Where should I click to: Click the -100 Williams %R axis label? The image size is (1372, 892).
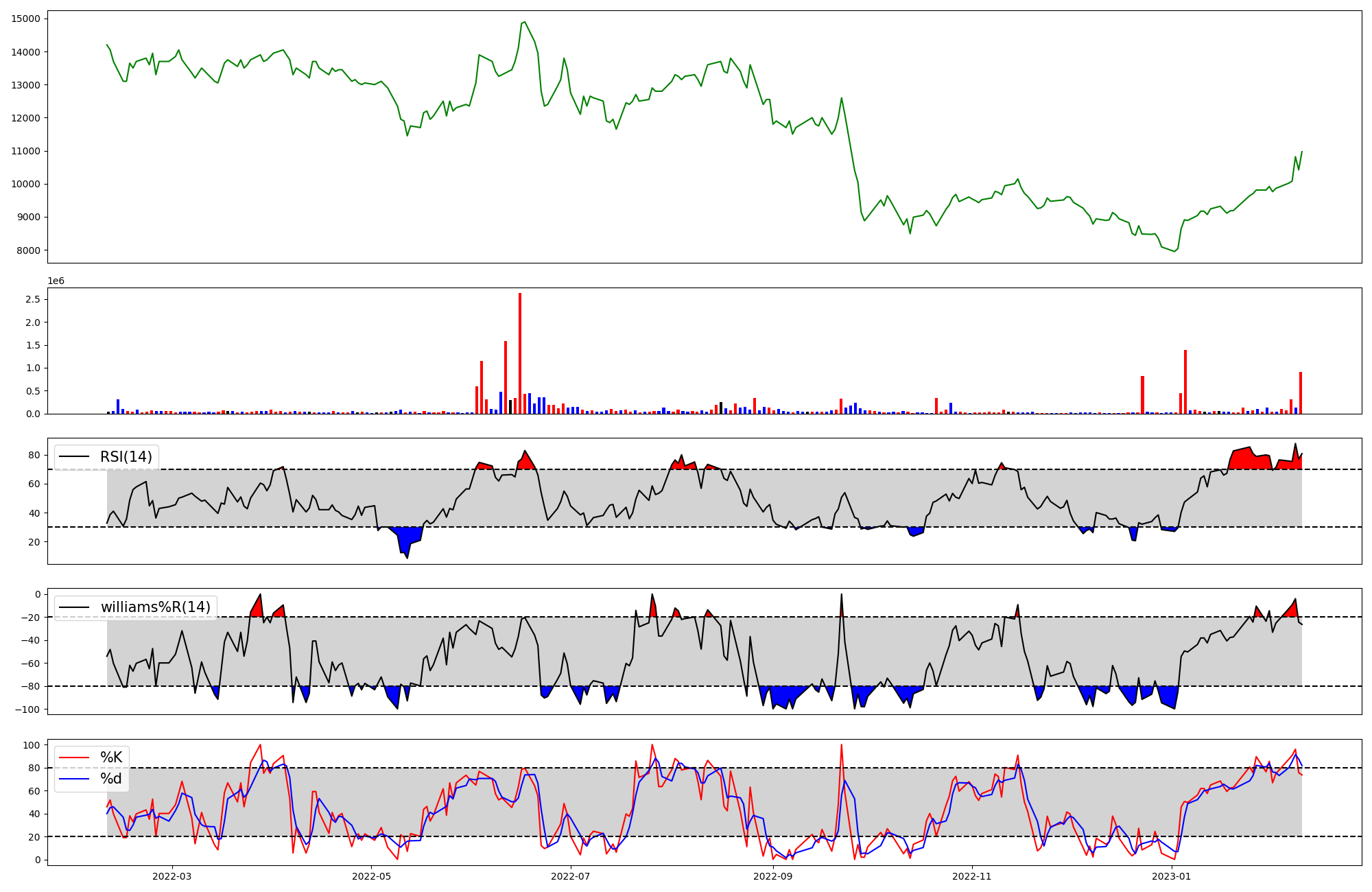pos(29,709)
